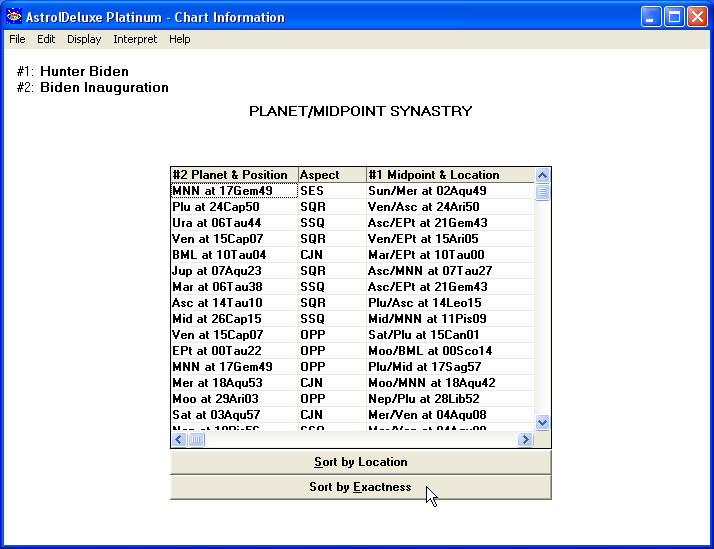Image resolution: width=714 pixels, height=549 pixels.
Task: Click the table's scroll down arrow
Action: pos(542,422)
